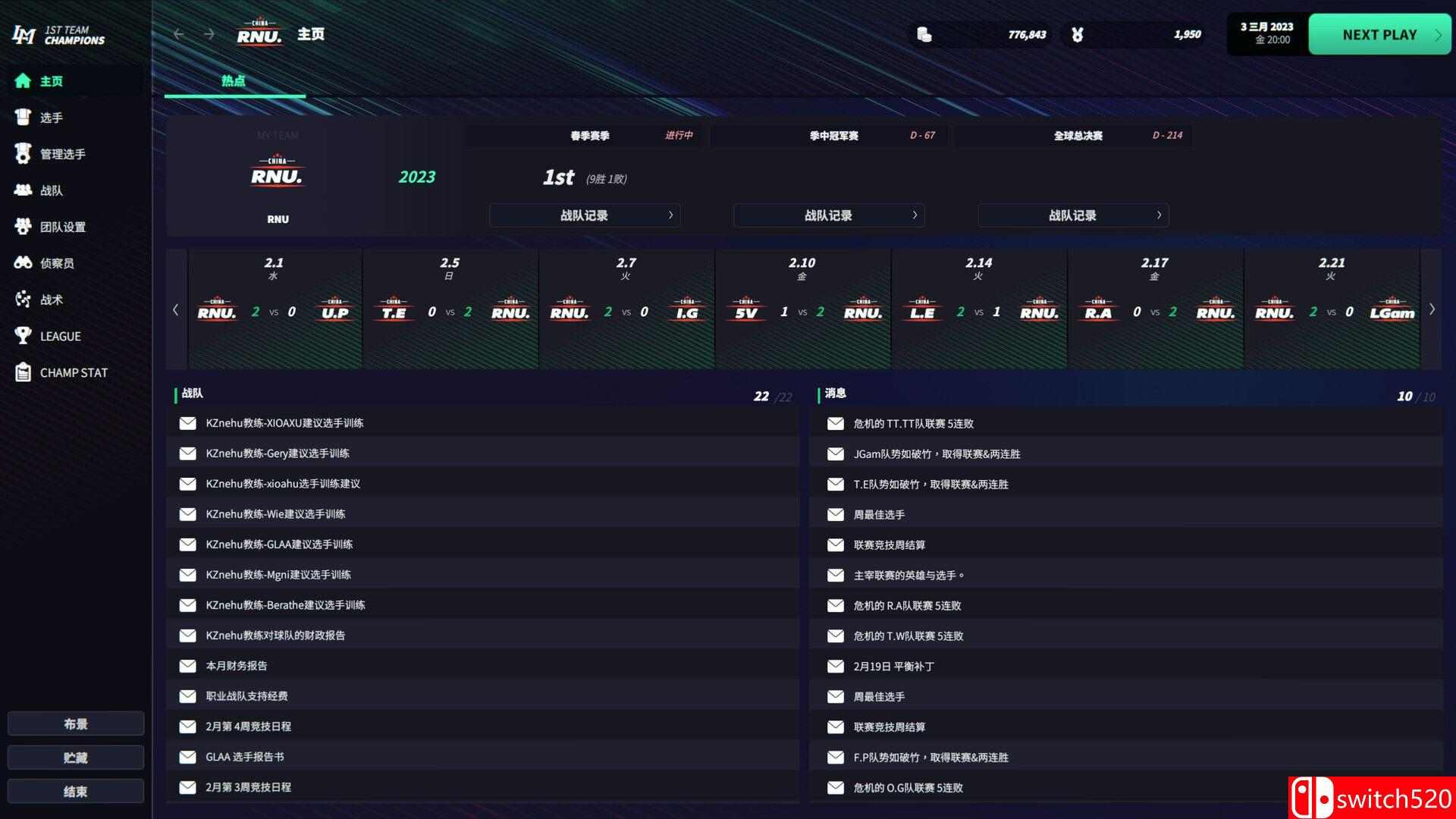Click the left arrow on match carousel

click(176, 309)
